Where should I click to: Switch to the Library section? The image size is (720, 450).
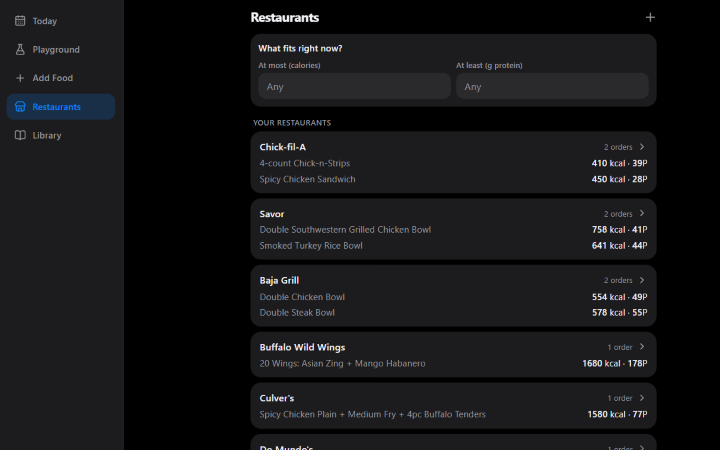61,135
